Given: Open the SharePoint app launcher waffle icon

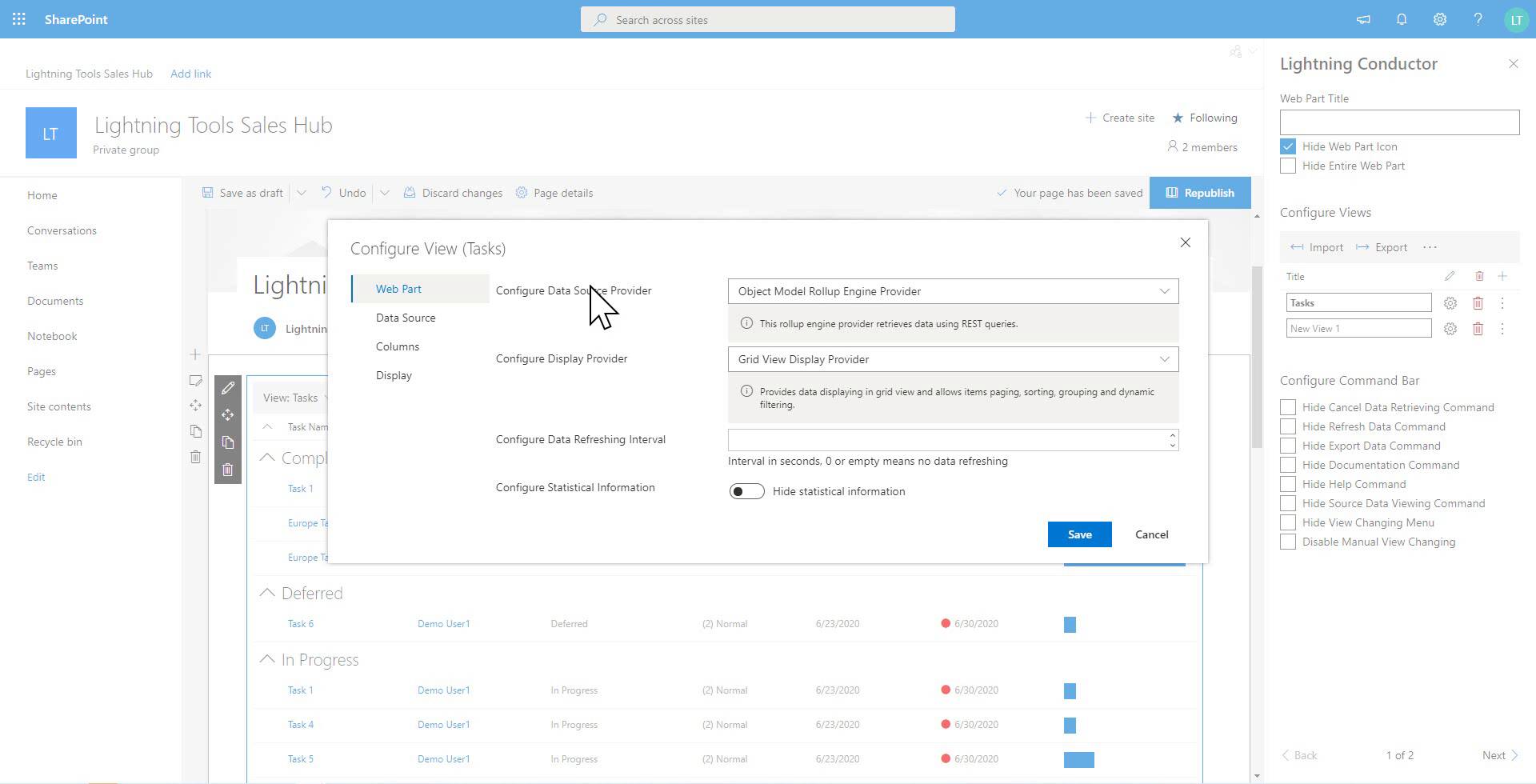Looking at the screenshot, I should [19, 19].
